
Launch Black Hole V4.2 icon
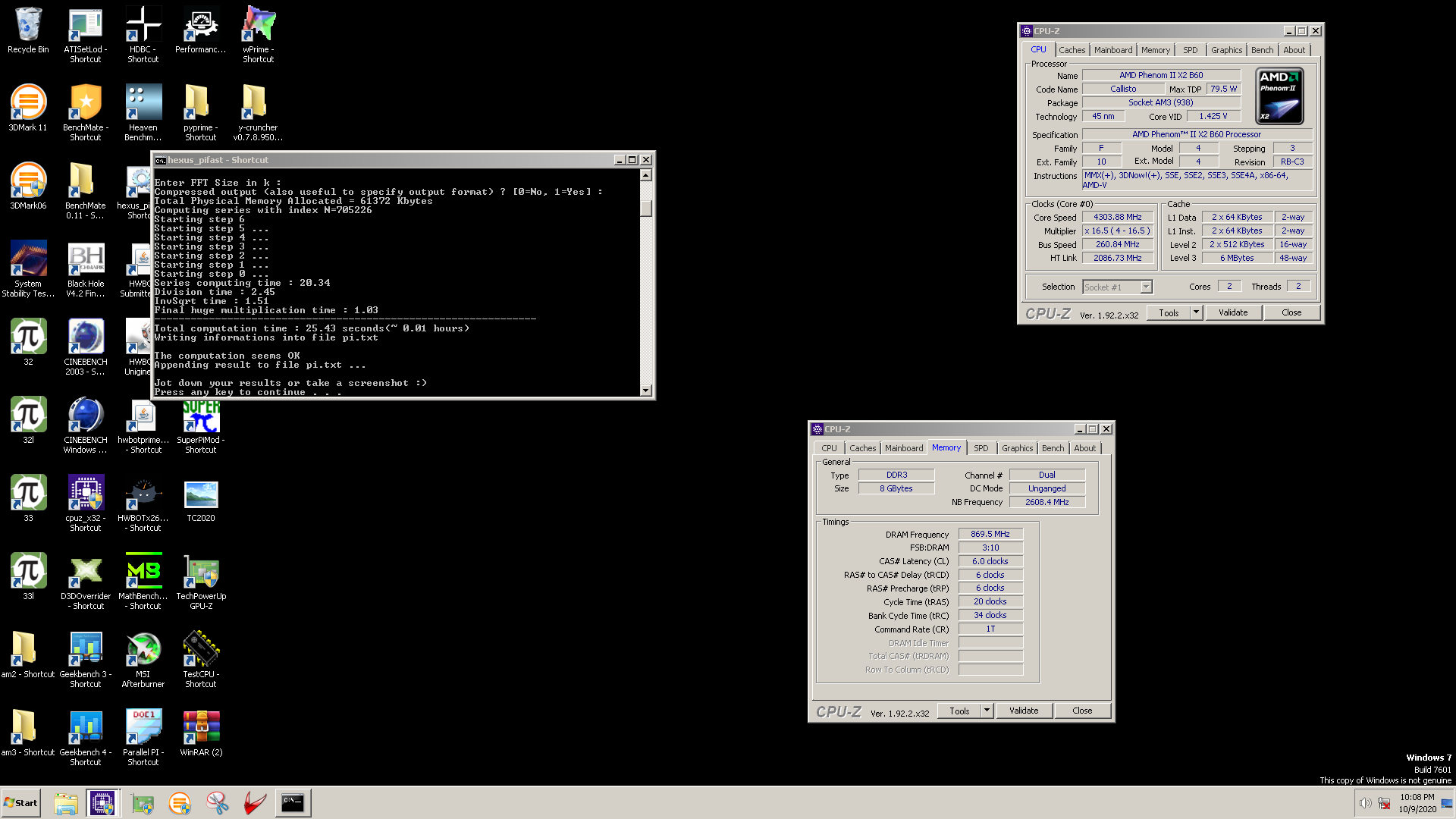pos(86,268)
